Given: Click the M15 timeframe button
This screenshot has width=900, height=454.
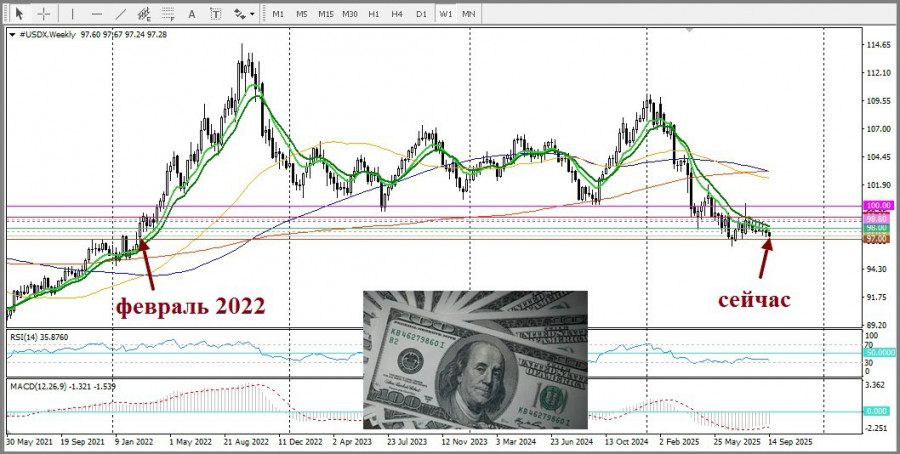Looking at the screenshot, I should click(325, 14).
